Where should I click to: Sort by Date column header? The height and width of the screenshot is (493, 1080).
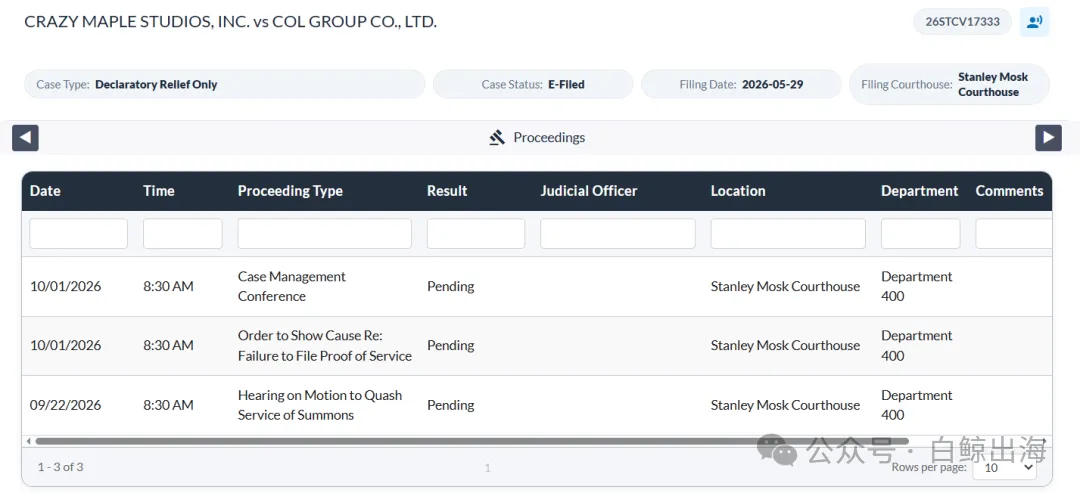45,191
